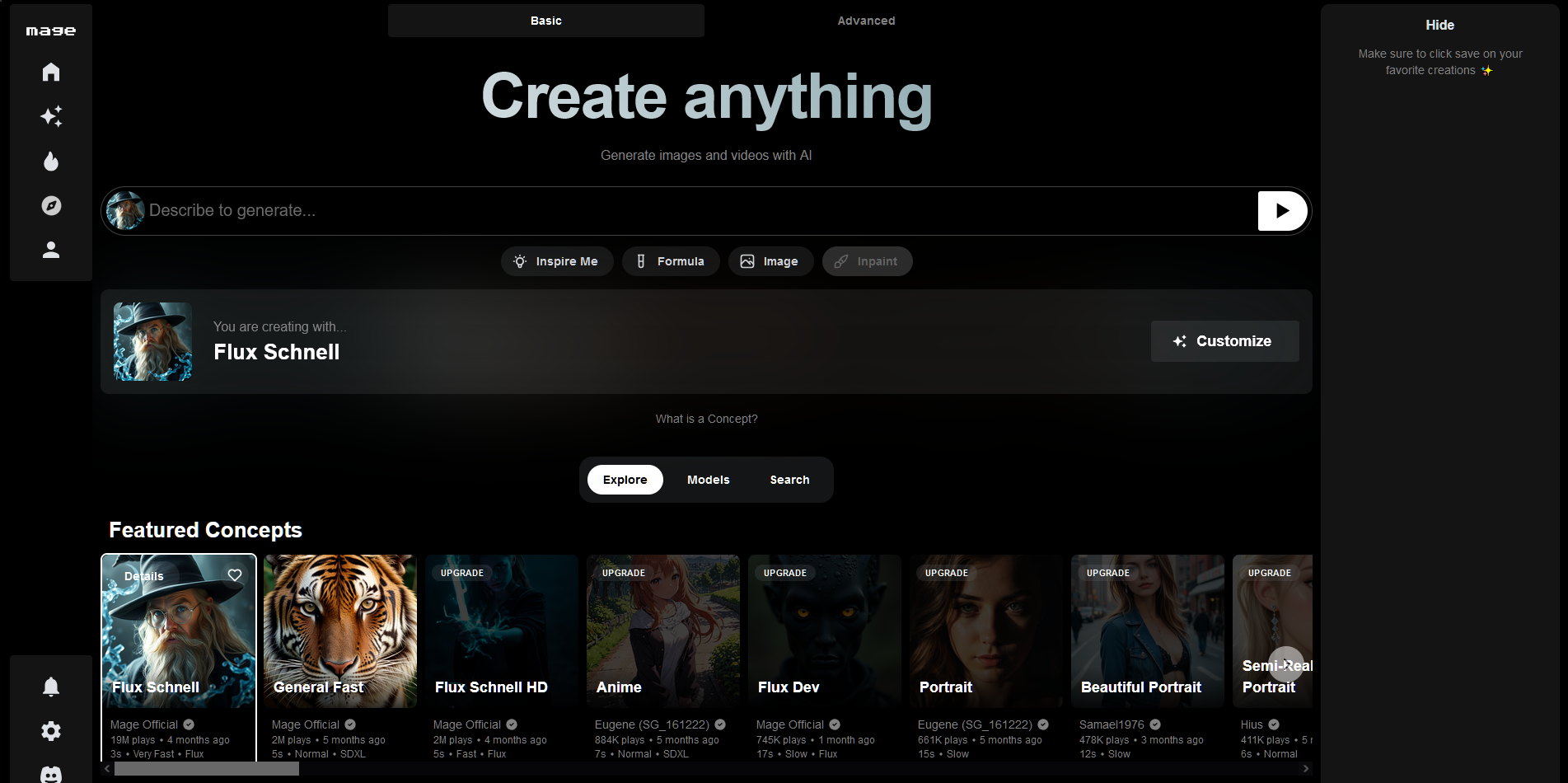Screen dimensions: 1568x783
Task: Open notifications bell icon
Action: tap(51, 687)
